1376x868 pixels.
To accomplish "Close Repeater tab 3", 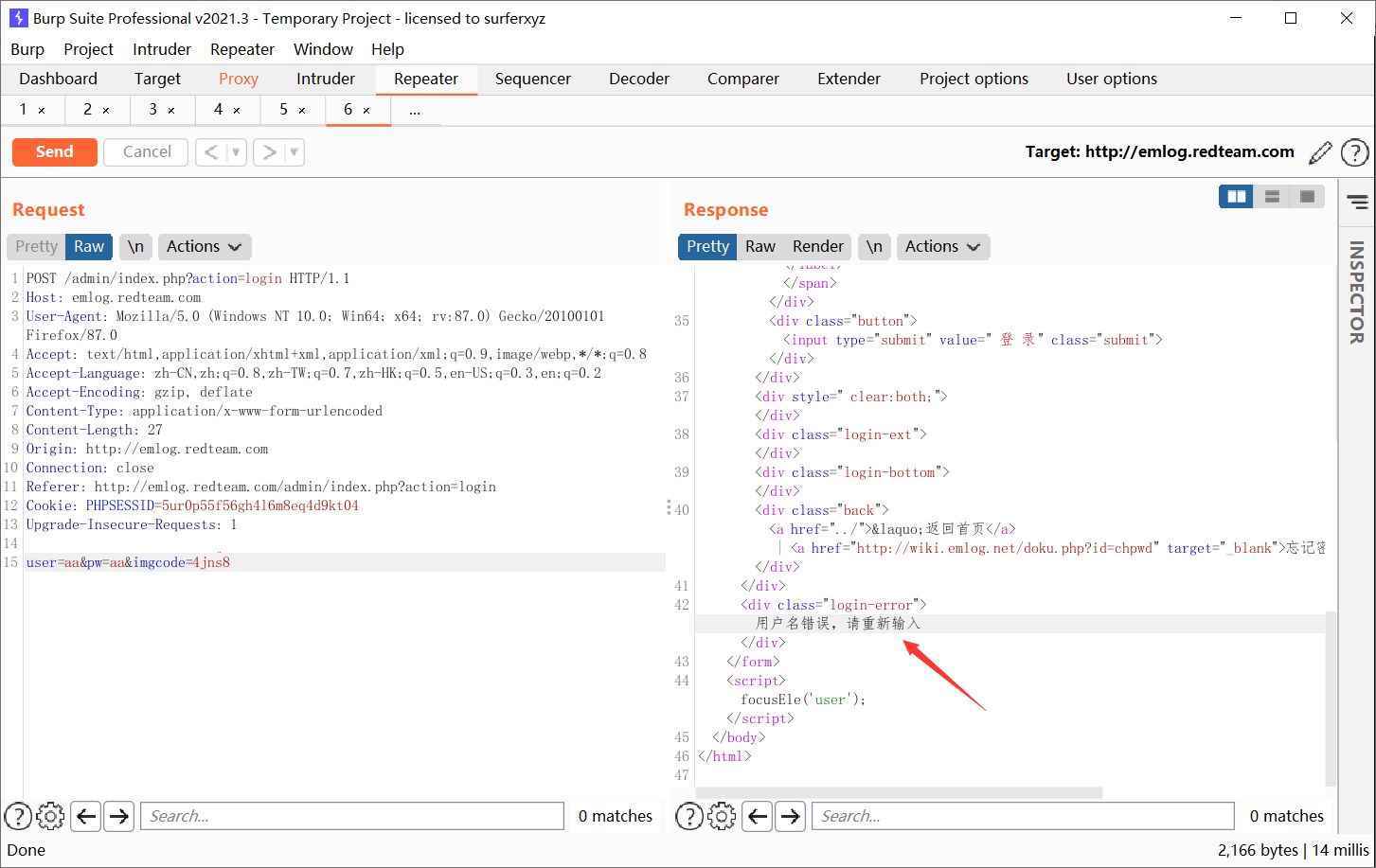I will point(171,111).
